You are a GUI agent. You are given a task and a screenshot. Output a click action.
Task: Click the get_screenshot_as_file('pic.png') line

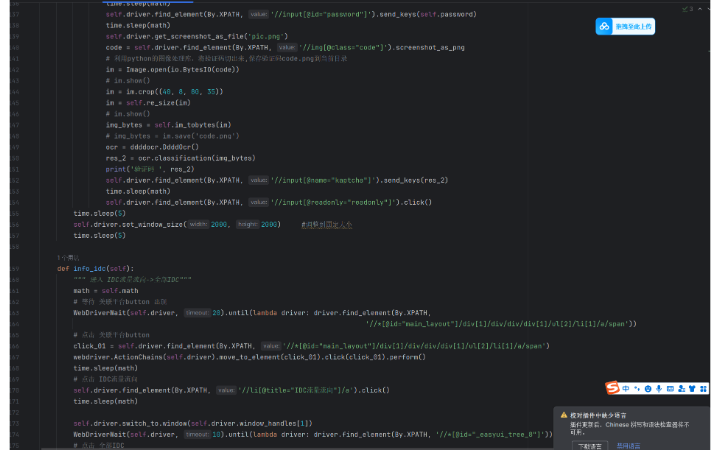click(197, 36)
